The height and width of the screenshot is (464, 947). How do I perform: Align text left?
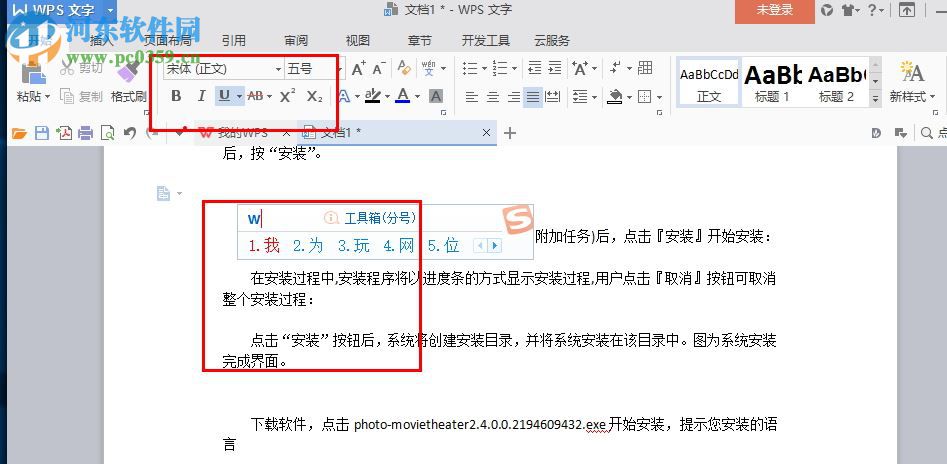pos(472,97)
